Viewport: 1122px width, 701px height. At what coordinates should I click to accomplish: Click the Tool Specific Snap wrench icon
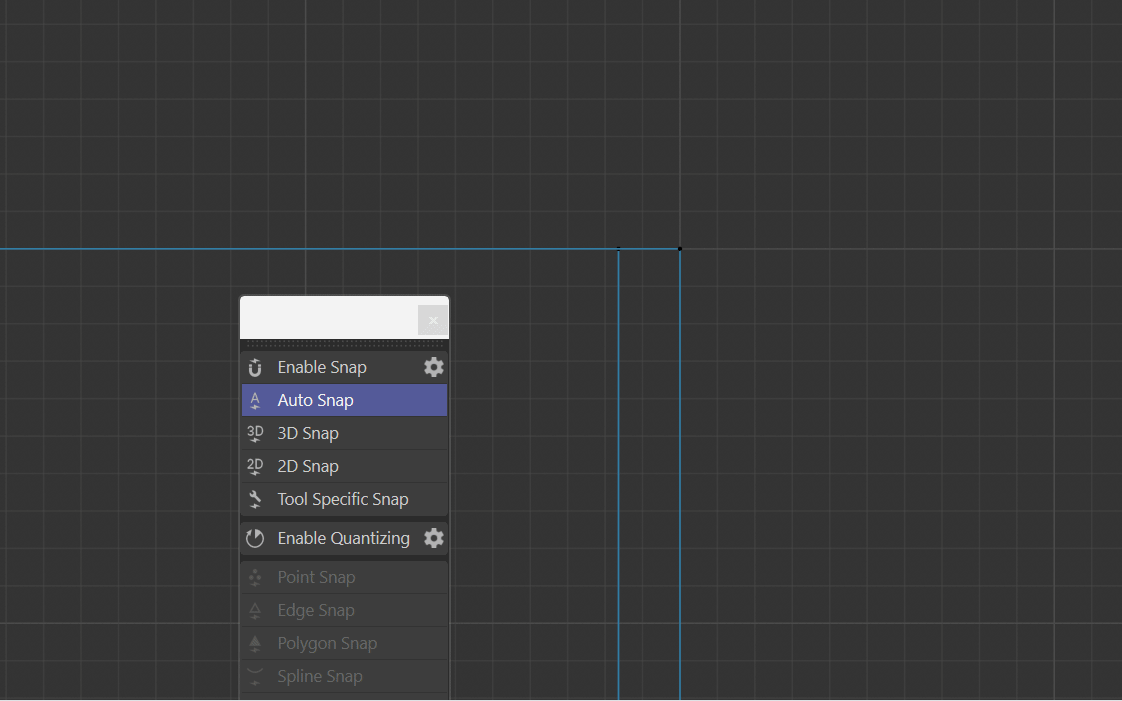click(x=255, y=500)
